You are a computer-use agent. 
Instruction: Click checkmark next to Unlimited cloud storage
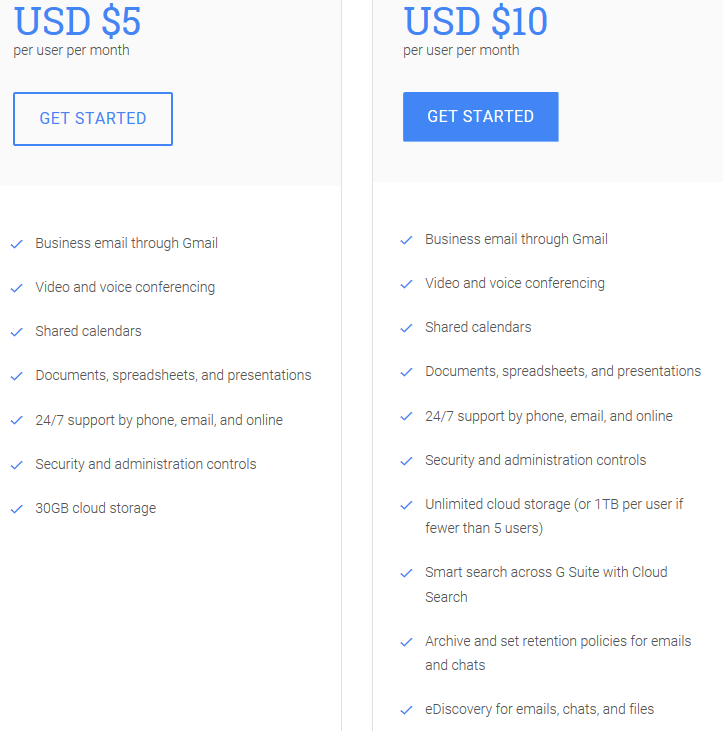(x=406, y=505)
